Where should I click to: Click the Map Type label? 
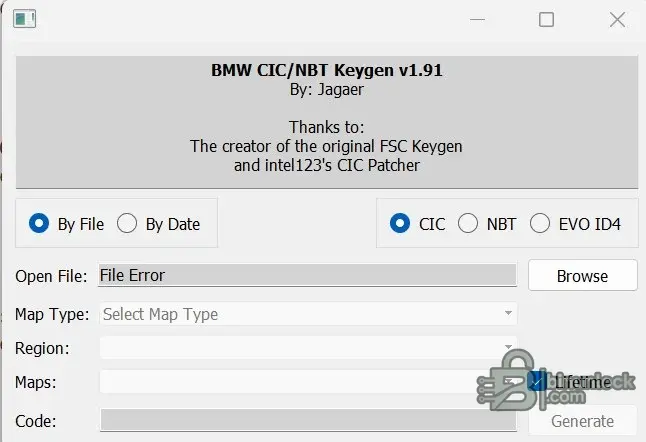52,314
